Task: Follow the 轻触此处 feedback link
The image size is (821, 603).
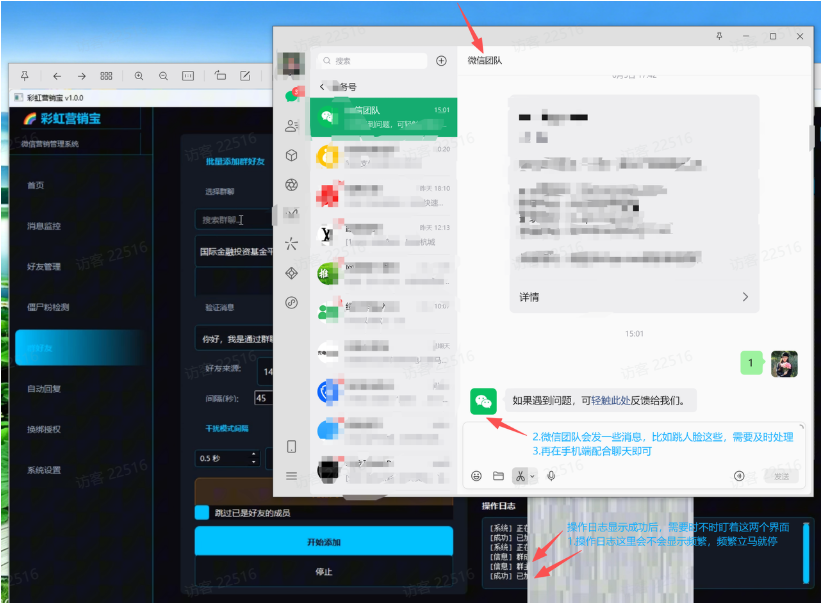Action: (611, 400)
